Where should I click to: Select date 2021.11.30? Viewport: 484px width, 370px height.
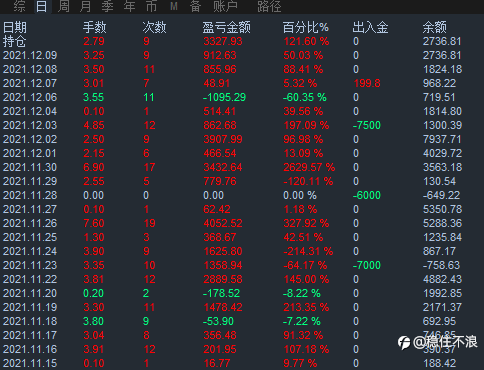click(30, 167)
